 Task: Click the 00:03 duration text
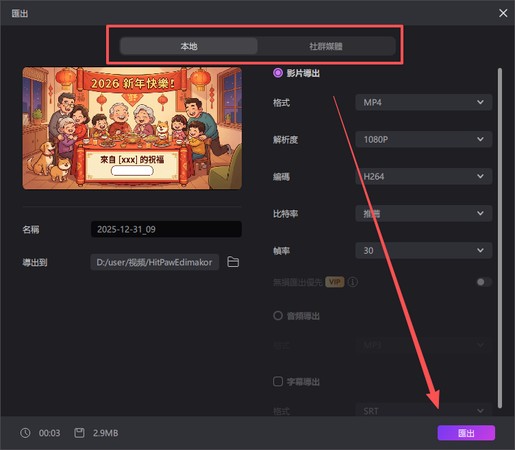(x=49, y=433)
